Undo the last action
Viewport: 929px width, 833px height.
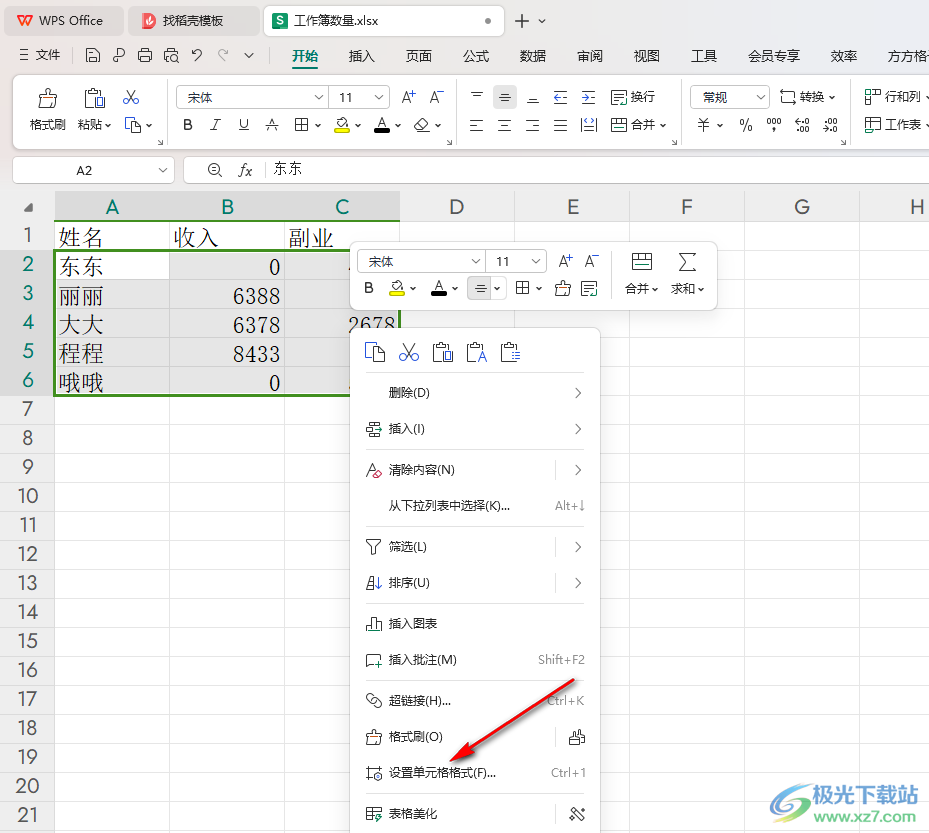[197, 56]
